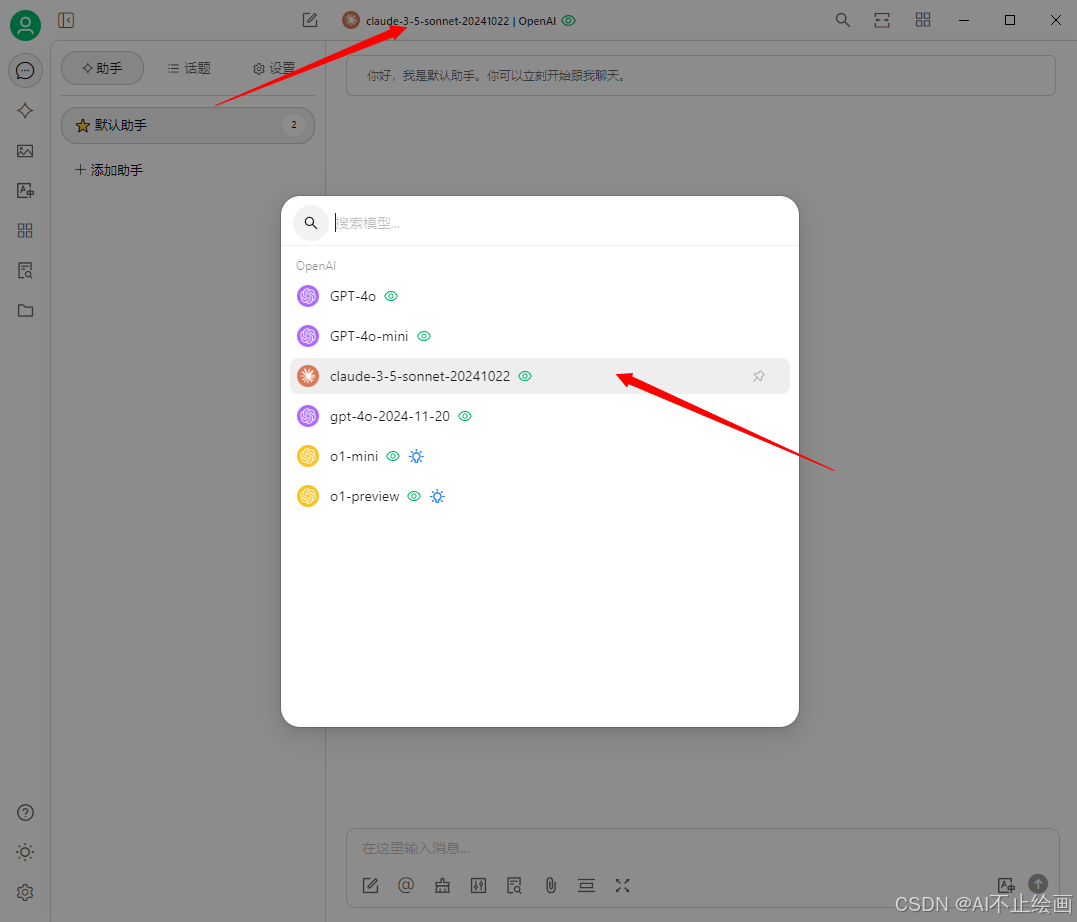Pin the claude-3-5-sonnet-20241022 model
1077x922 pixels.
point(758,376)
